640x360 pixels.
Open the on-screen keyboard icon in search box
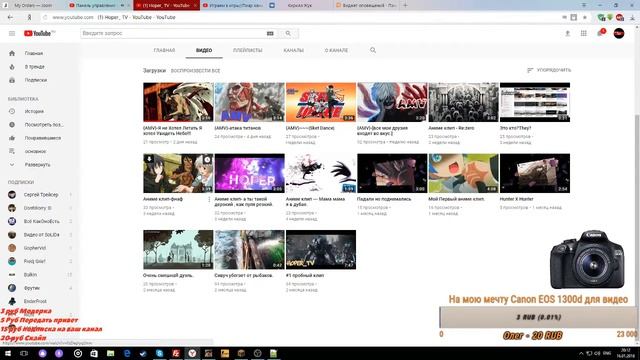click(x=270, y=33)
